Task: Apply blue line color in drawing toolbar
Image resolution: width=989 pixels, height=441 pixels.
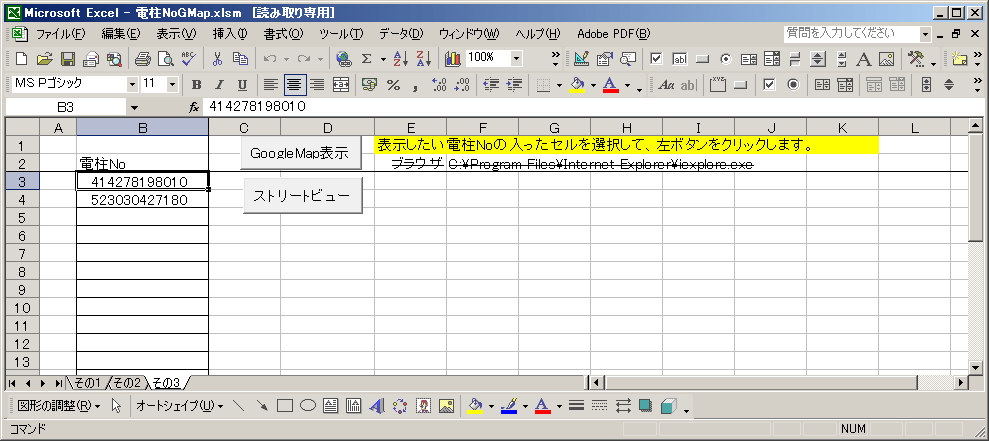Action: click(509, 406)
